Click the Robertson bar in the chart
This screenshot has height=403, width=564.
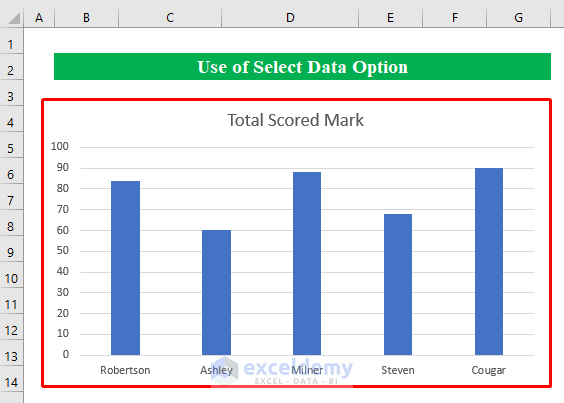coord(125,268)
